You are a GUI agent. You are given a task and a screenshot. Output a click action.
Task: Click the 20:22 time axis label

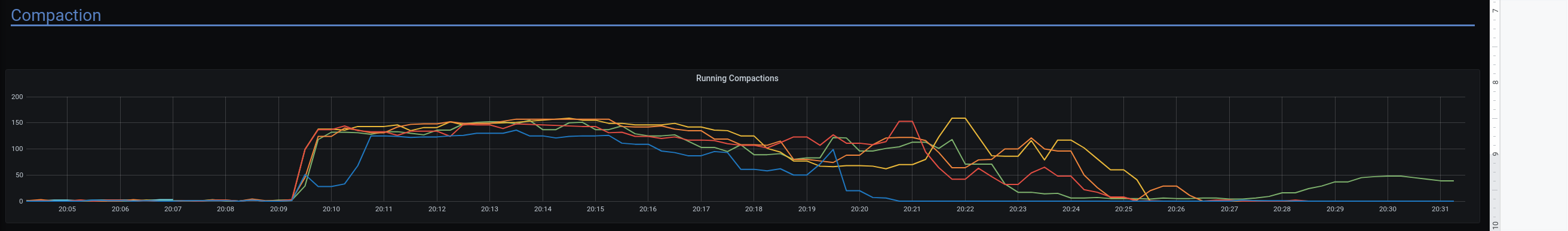(x=966, y=209)
